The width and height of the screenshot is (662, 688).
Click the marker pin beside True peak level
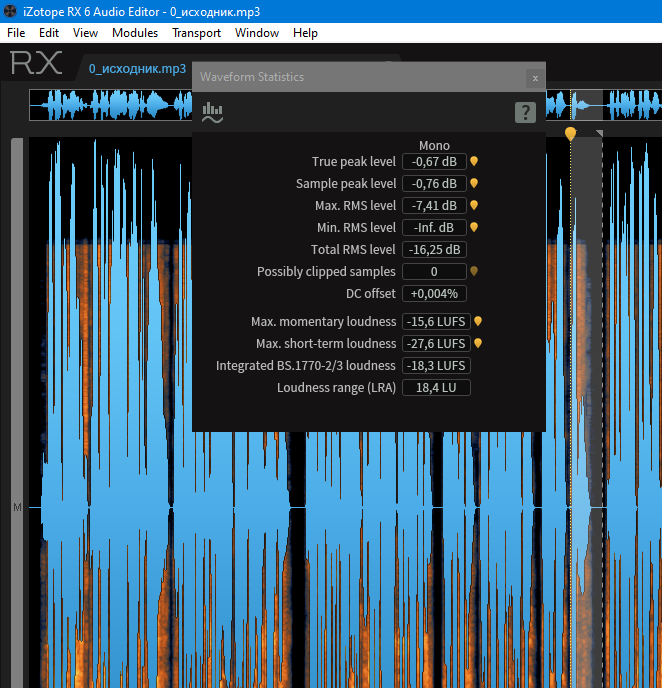coord(474,161)
